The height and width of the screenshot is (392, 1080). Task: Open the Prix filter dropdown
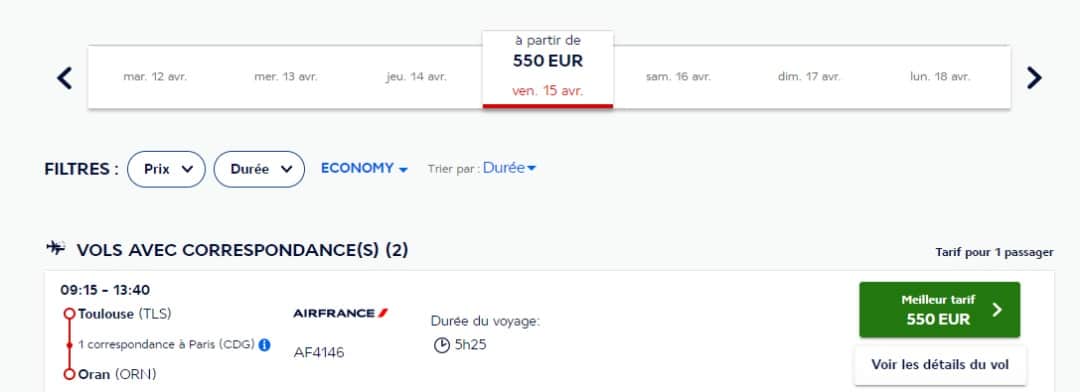166,169
